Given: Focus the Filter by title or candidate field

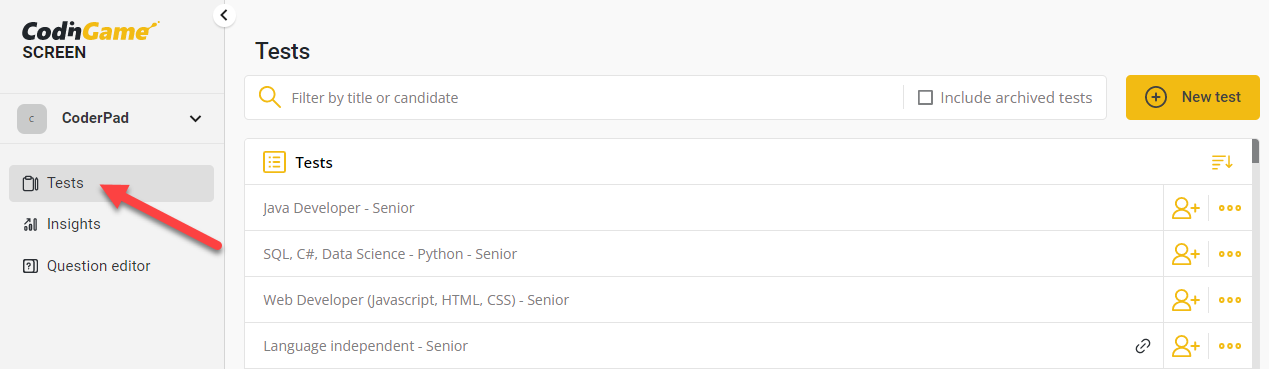Looking at the screenshot, I should (x=590, y=98).
